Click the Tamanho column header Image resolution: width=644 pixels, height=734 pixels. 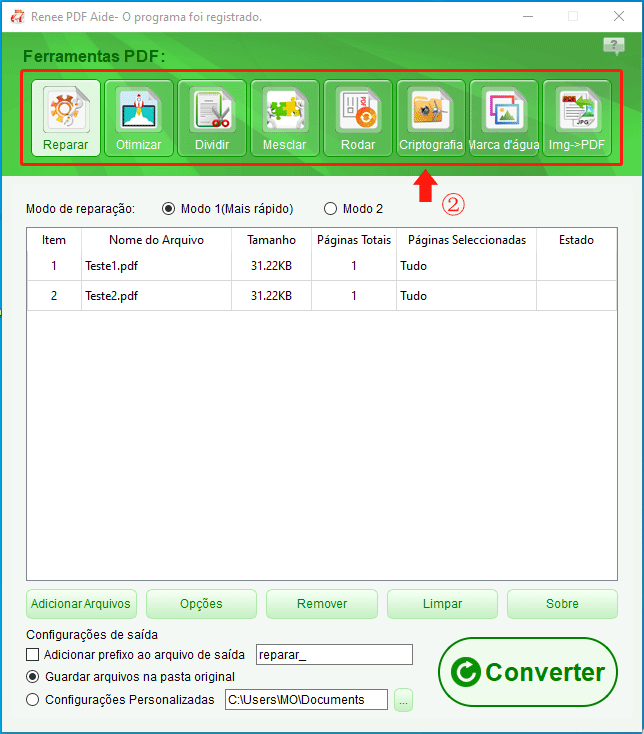(x=271, y=240)
